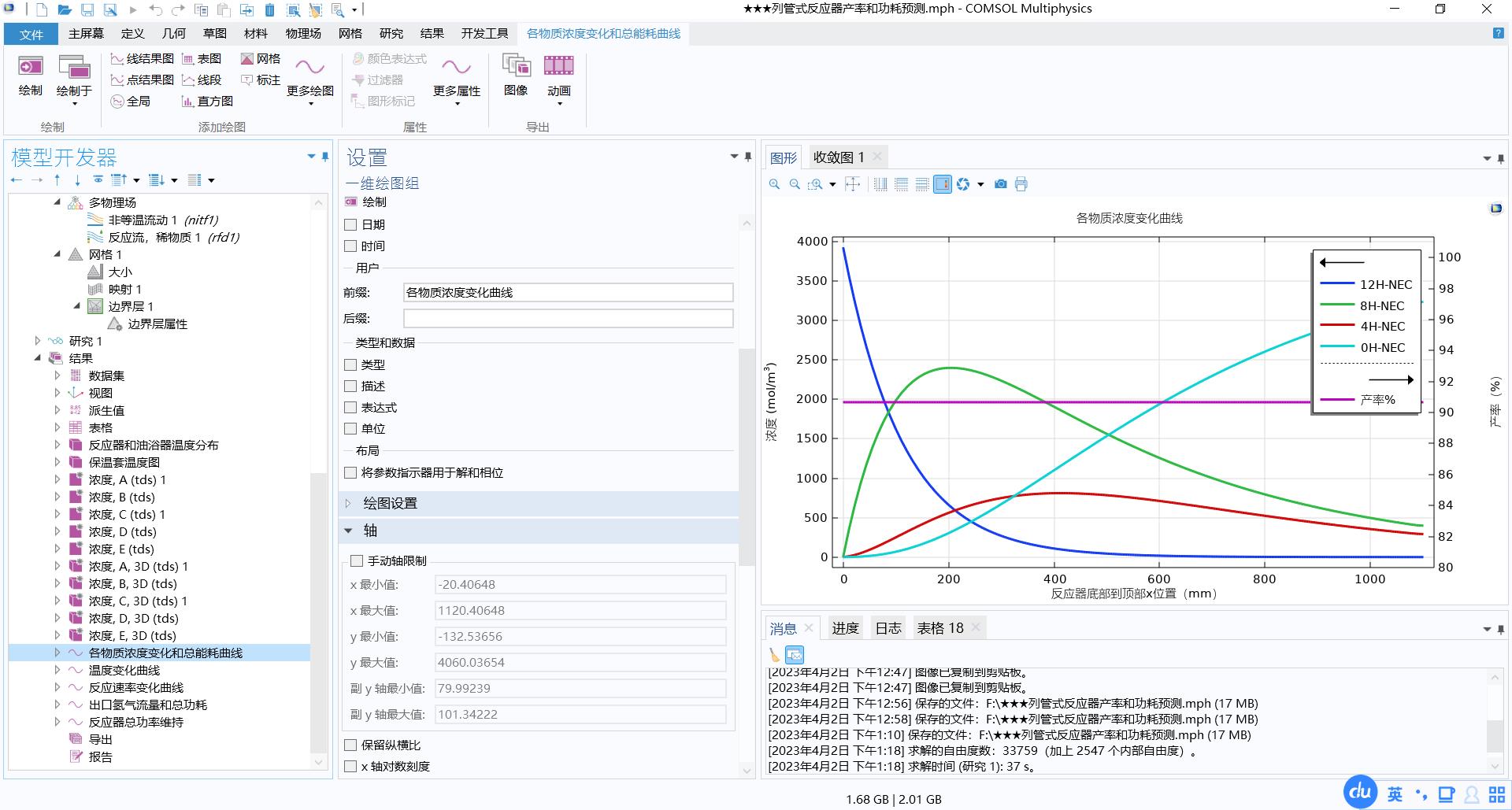Click the Image (图像) export icon
1512x810 pixels.
coord(516,76)
